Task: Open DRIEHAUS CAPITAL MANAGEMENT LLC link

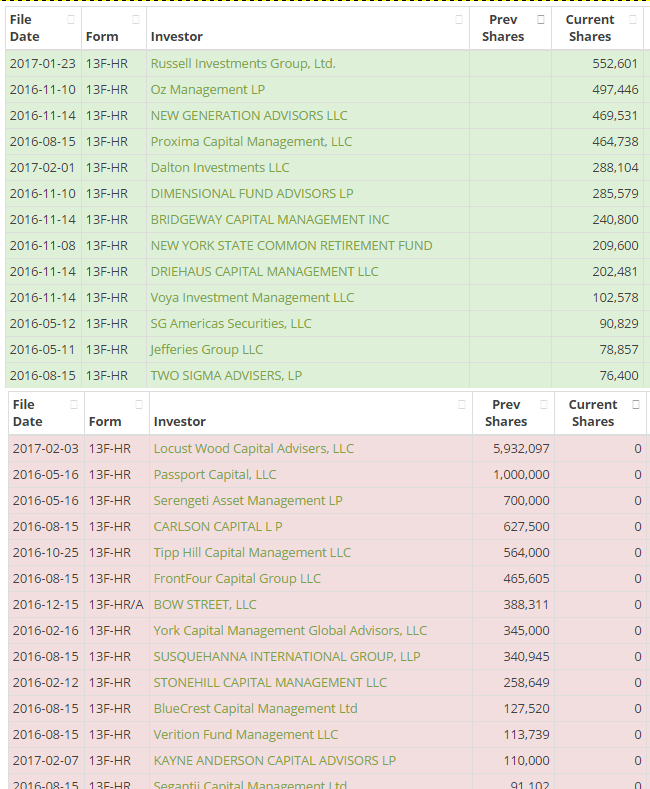Action: point(265,272)
